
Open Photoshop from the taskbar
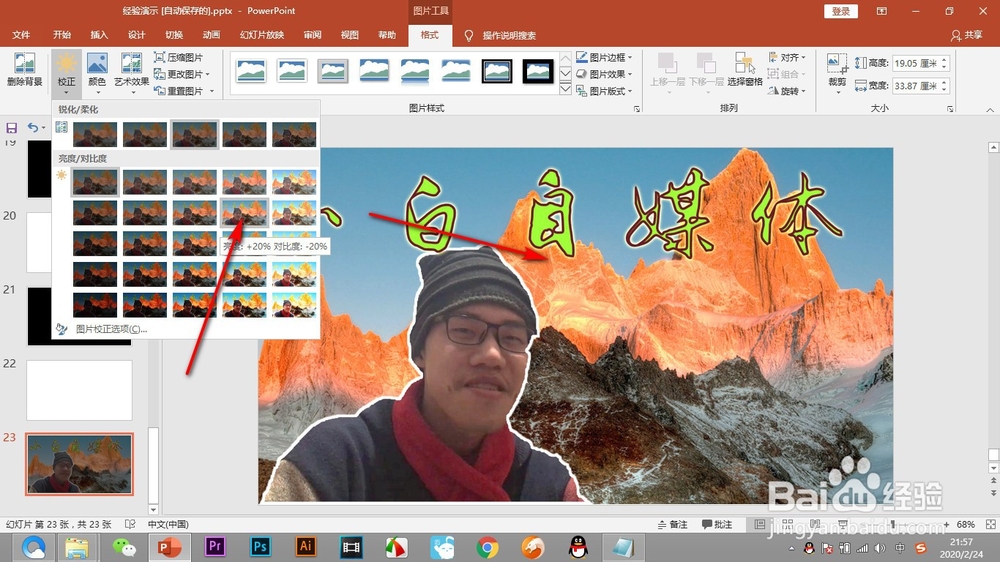tap(260, 547)
